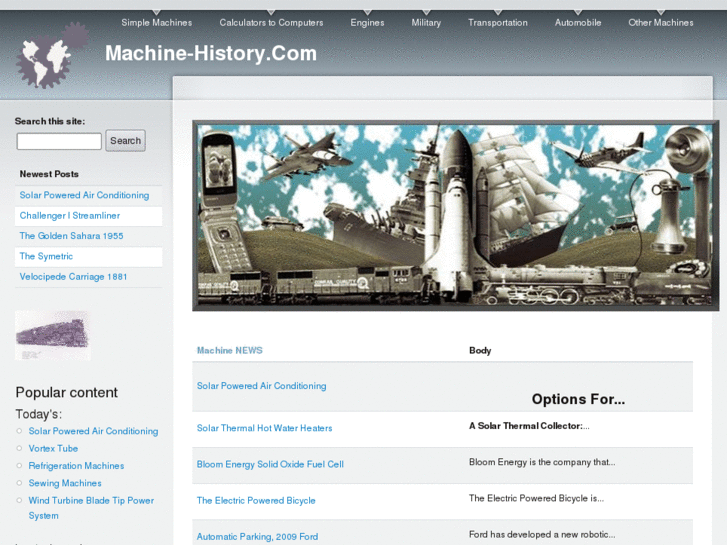Open Vortex Tube popular link
Image resolution: width=727 pixels, height=545 pixels.
click(x=53, y=449)
